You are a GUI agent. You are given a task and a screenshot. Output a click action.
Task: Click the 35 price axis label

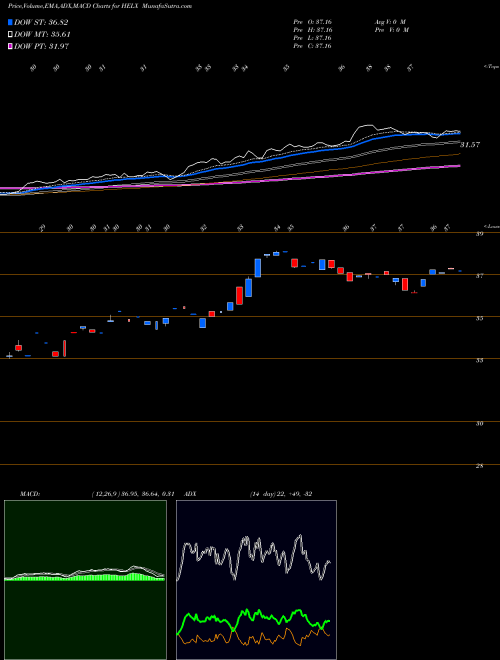point(479,318)
